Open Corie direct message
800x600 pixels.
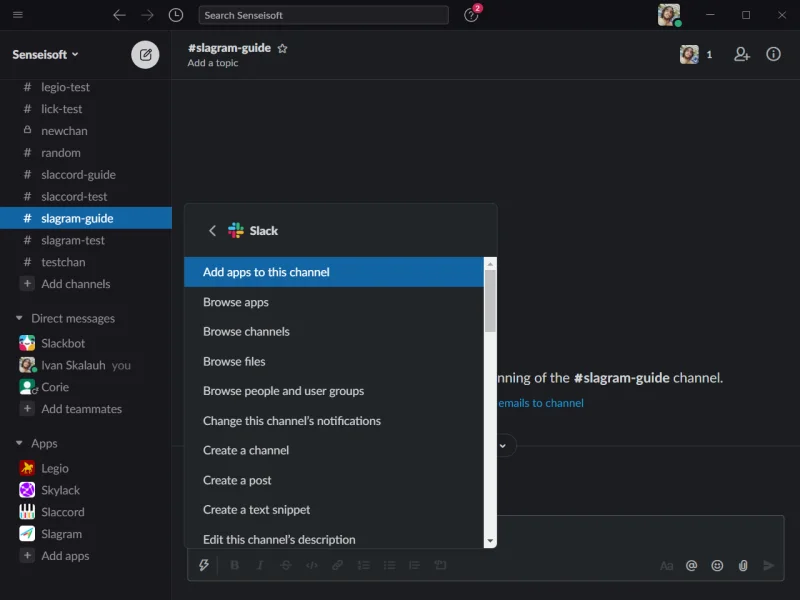pyautogui.click(x=86, y=387)
